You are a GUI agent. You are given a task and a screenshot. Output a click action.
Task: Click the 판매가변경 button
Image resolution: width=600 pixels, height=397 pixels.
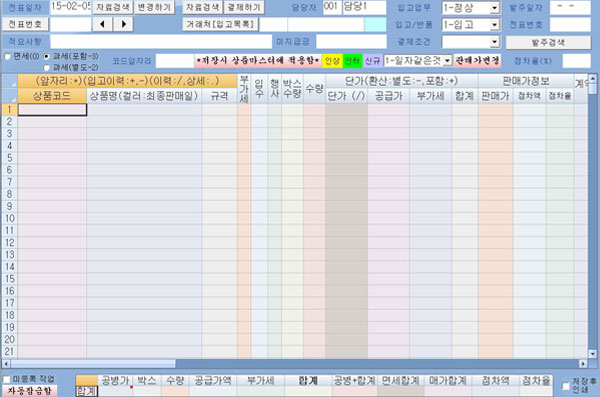click(478, 60)
